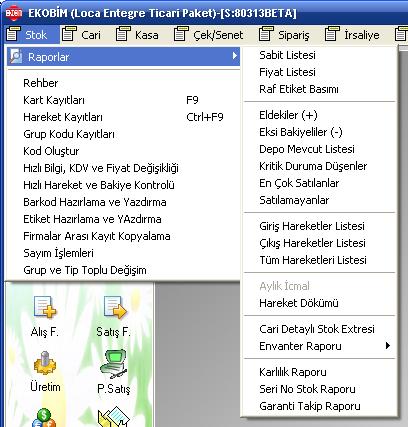Image resolution: width=408 pixels, height=427 pixels.
Task: Click the EKOBİM logo in the title bar
Action: point(14,13)
